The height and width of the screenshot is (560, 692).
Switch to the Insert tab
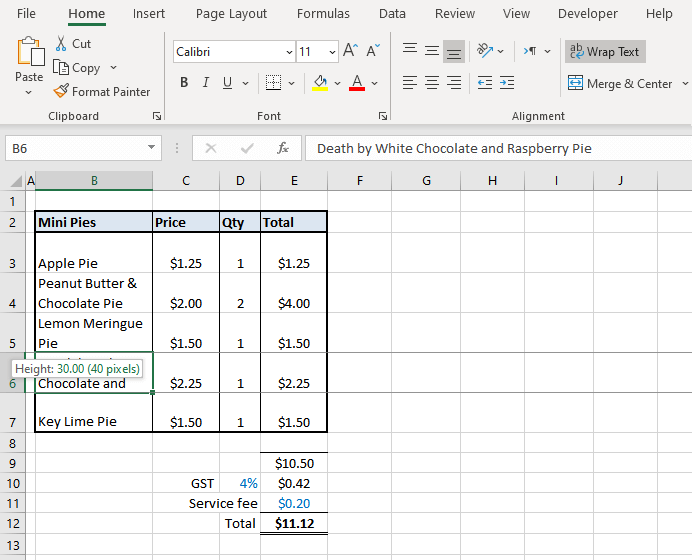tap(149, 13)
